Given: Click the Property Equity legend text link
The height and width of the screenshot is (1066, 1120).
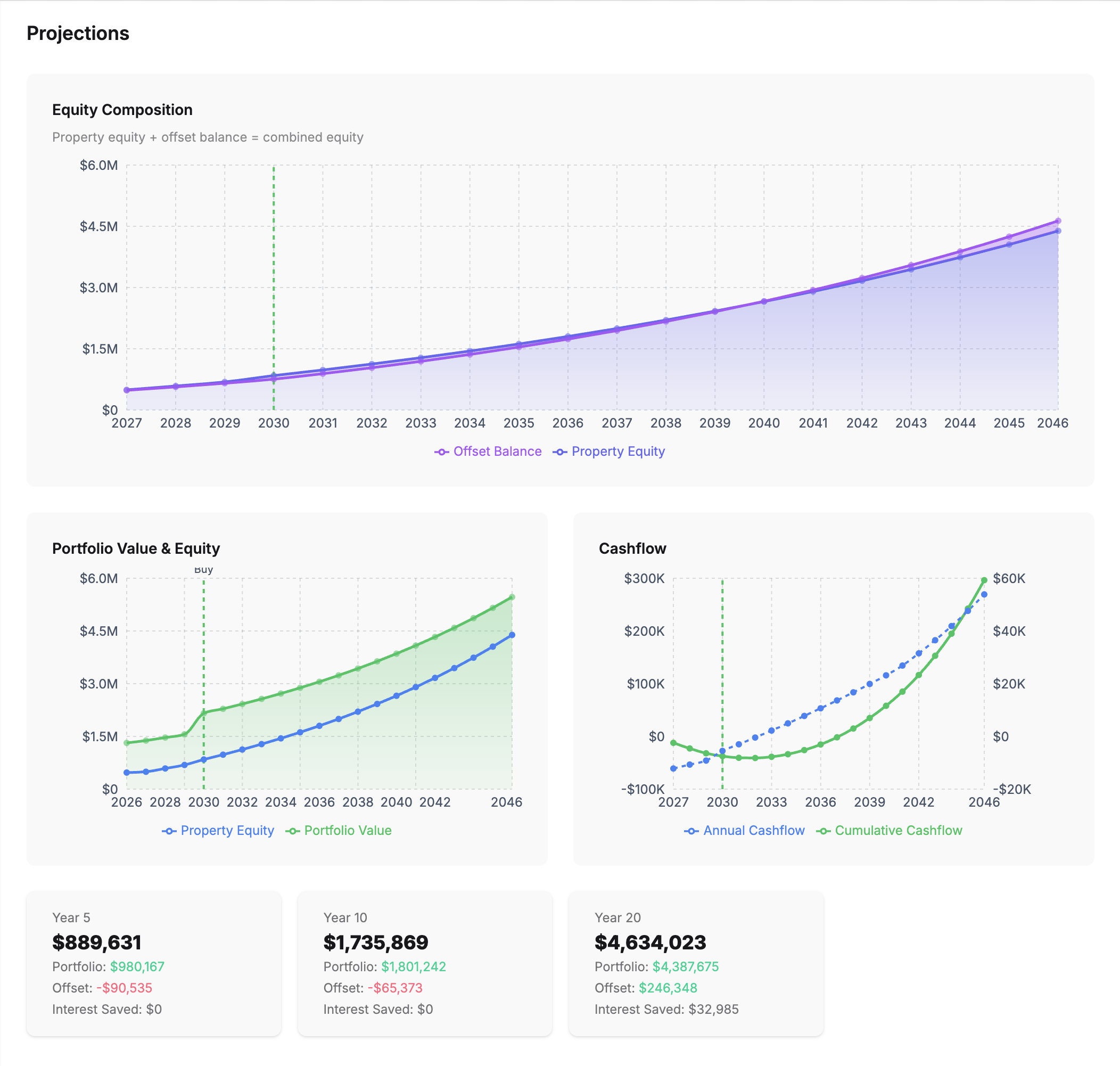Looking at the screenshot, I should coord(619,451).
